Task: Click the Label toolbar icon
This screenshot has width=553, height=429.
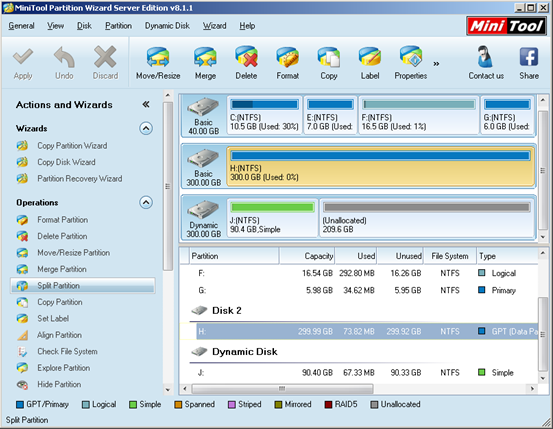Action: coord(370,57)
